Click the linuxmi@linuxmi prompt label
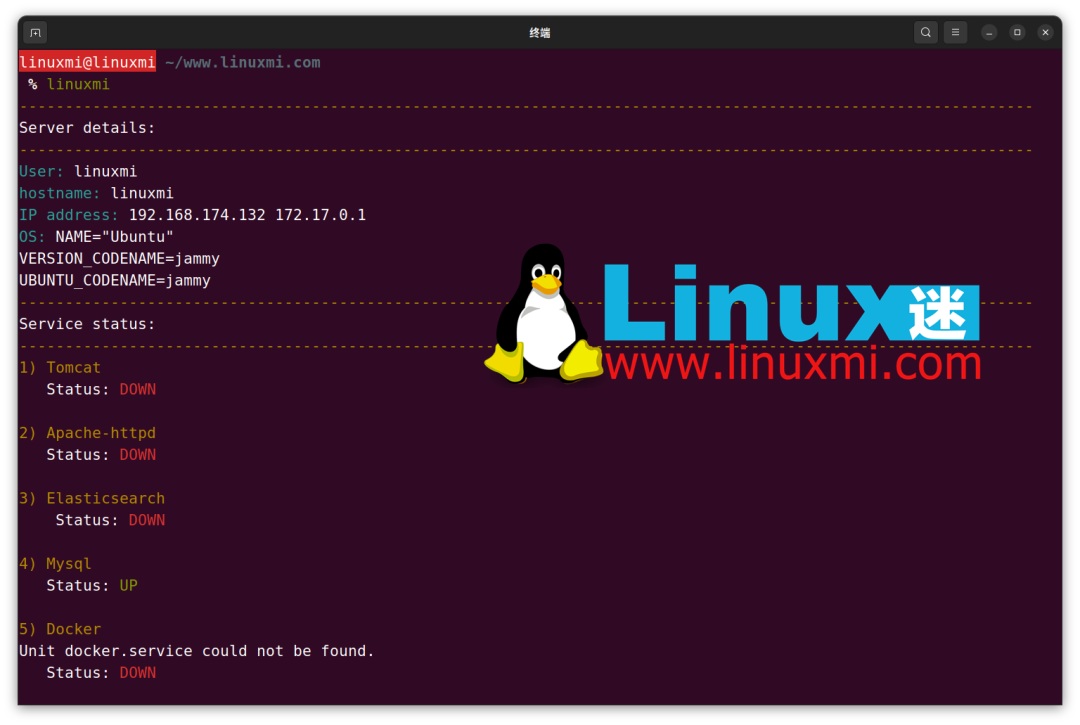Image resolution: width=1080 pixels, height=725 pixels. coord(87,62)
